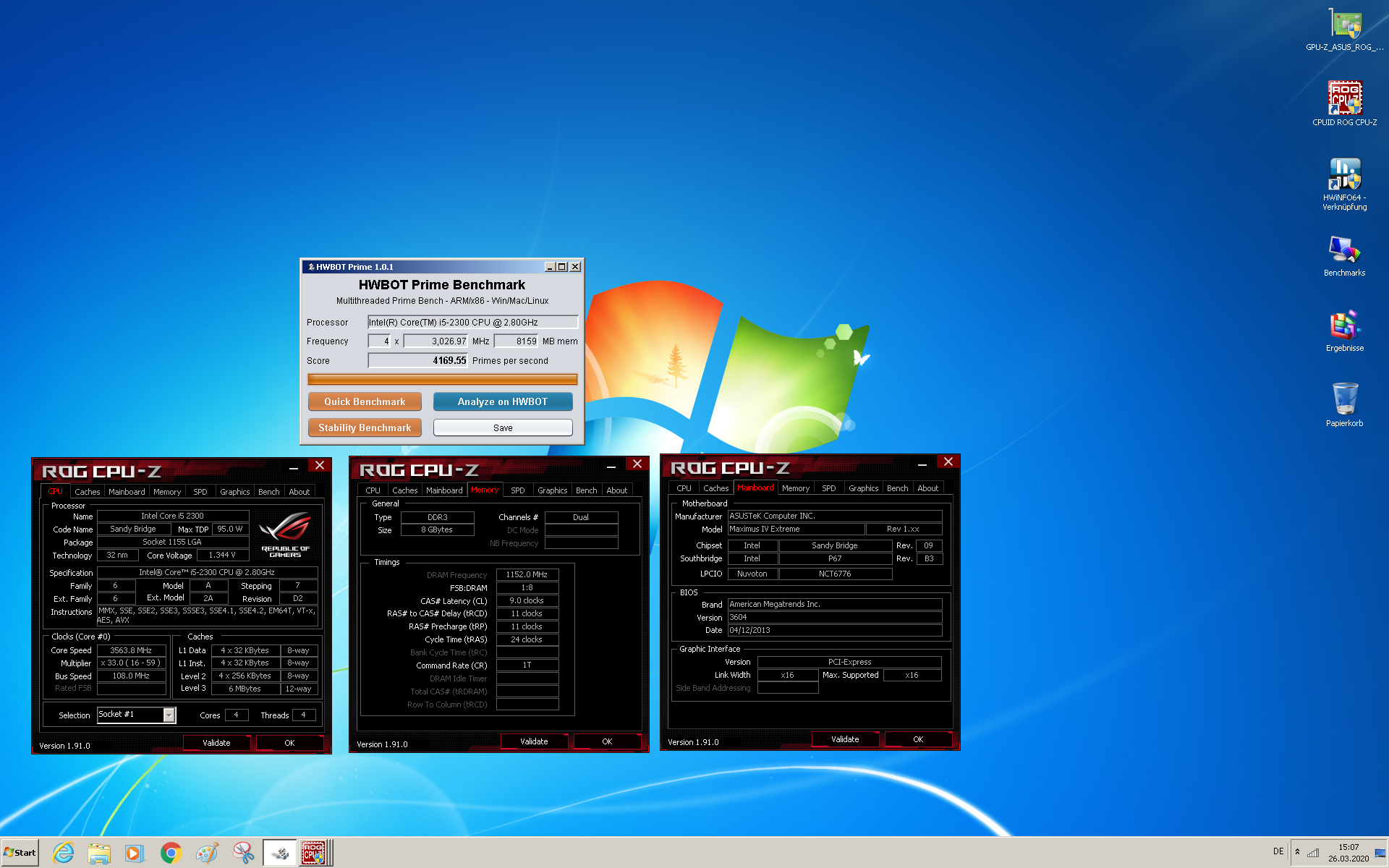This screenshot has height=868, width=1389.
Task: Open Graphics tab in left CPU-Z window
Action: click(x=235, y=492)
